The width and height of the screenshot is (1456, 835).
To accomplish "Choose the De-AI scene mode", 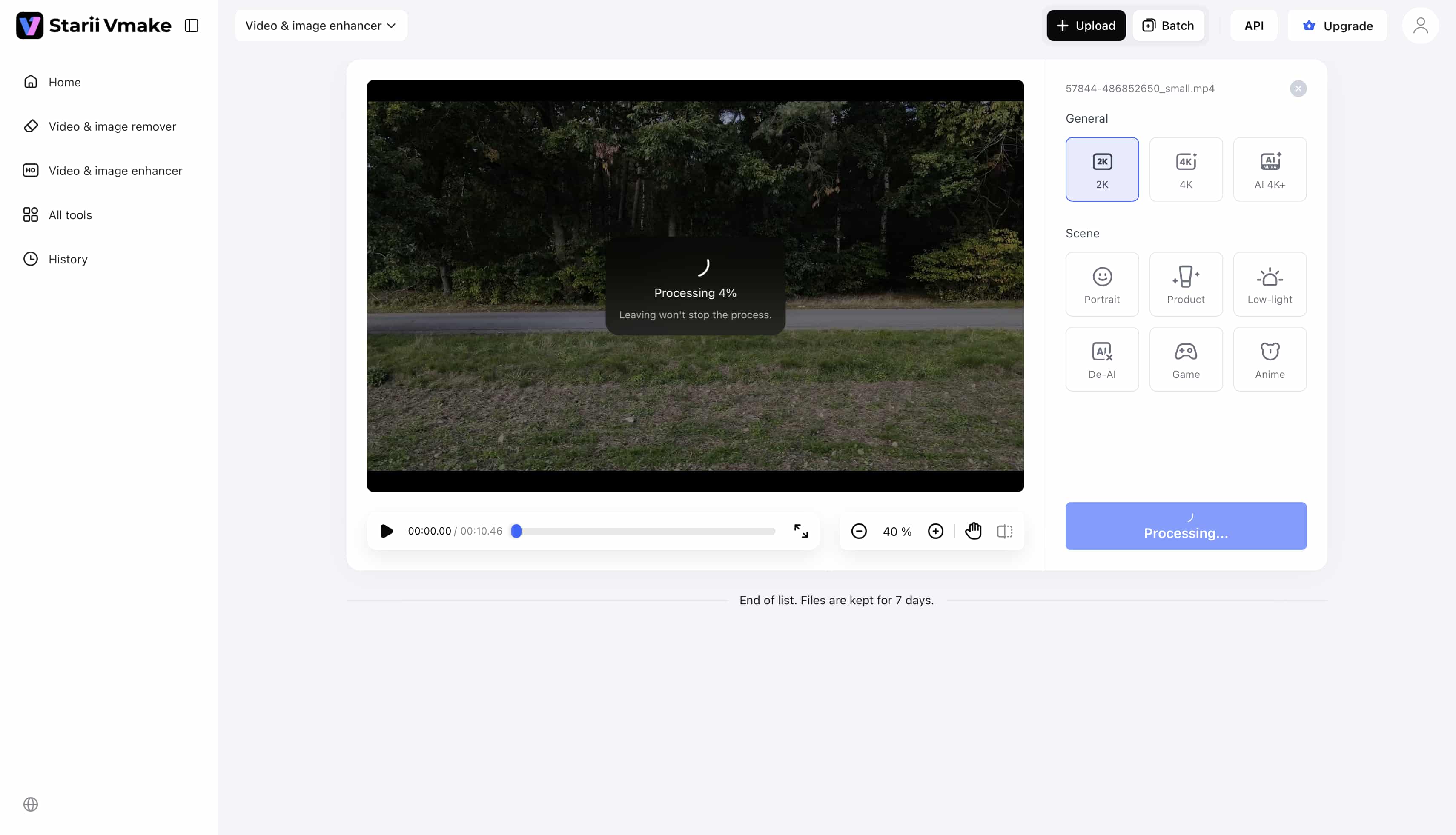I will pos(1101,359).
